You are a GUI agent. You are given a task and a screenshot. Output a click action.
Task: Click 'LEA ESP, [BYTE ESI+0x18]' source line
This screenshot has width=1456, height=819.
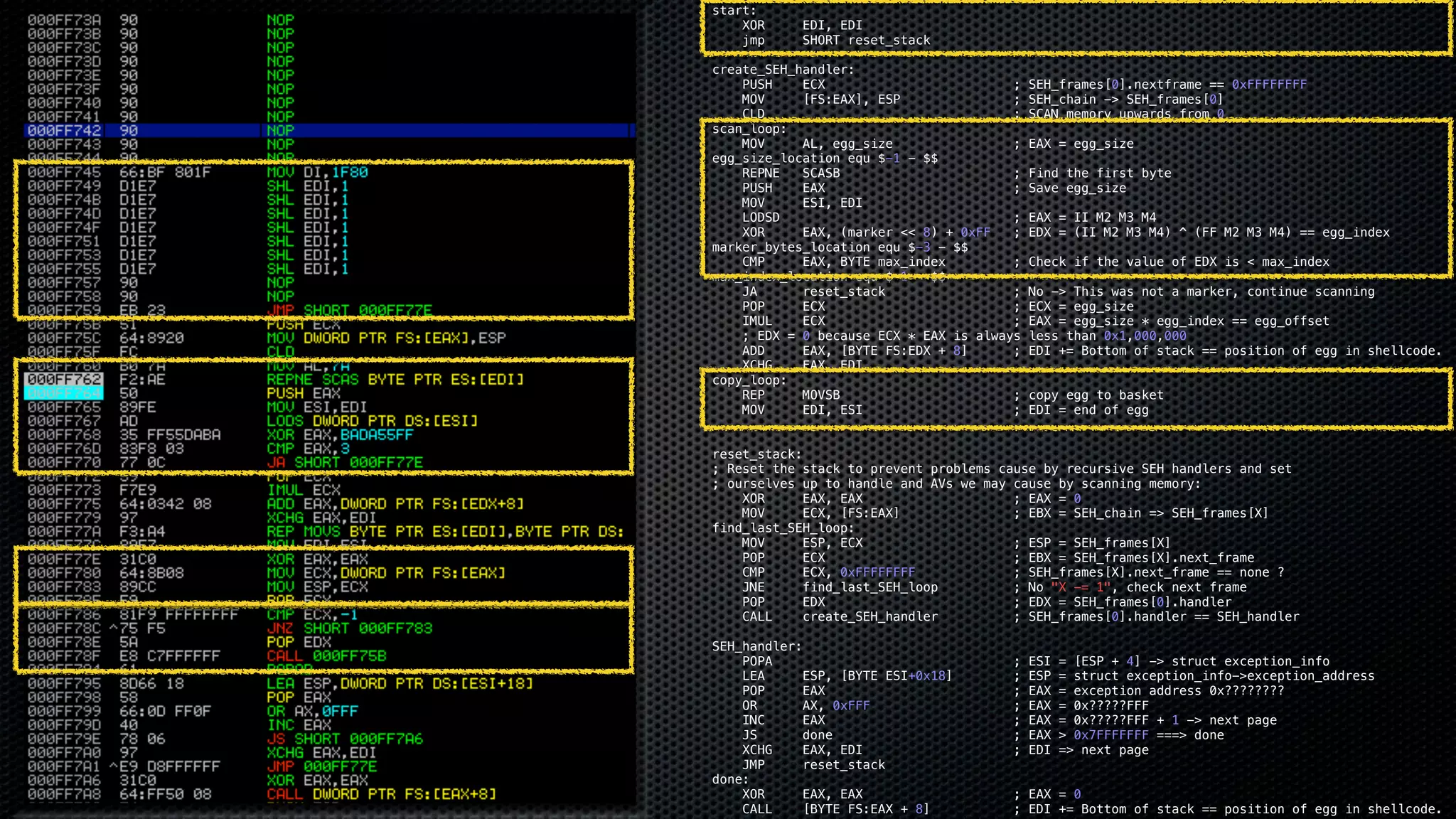tap(847, 675)
